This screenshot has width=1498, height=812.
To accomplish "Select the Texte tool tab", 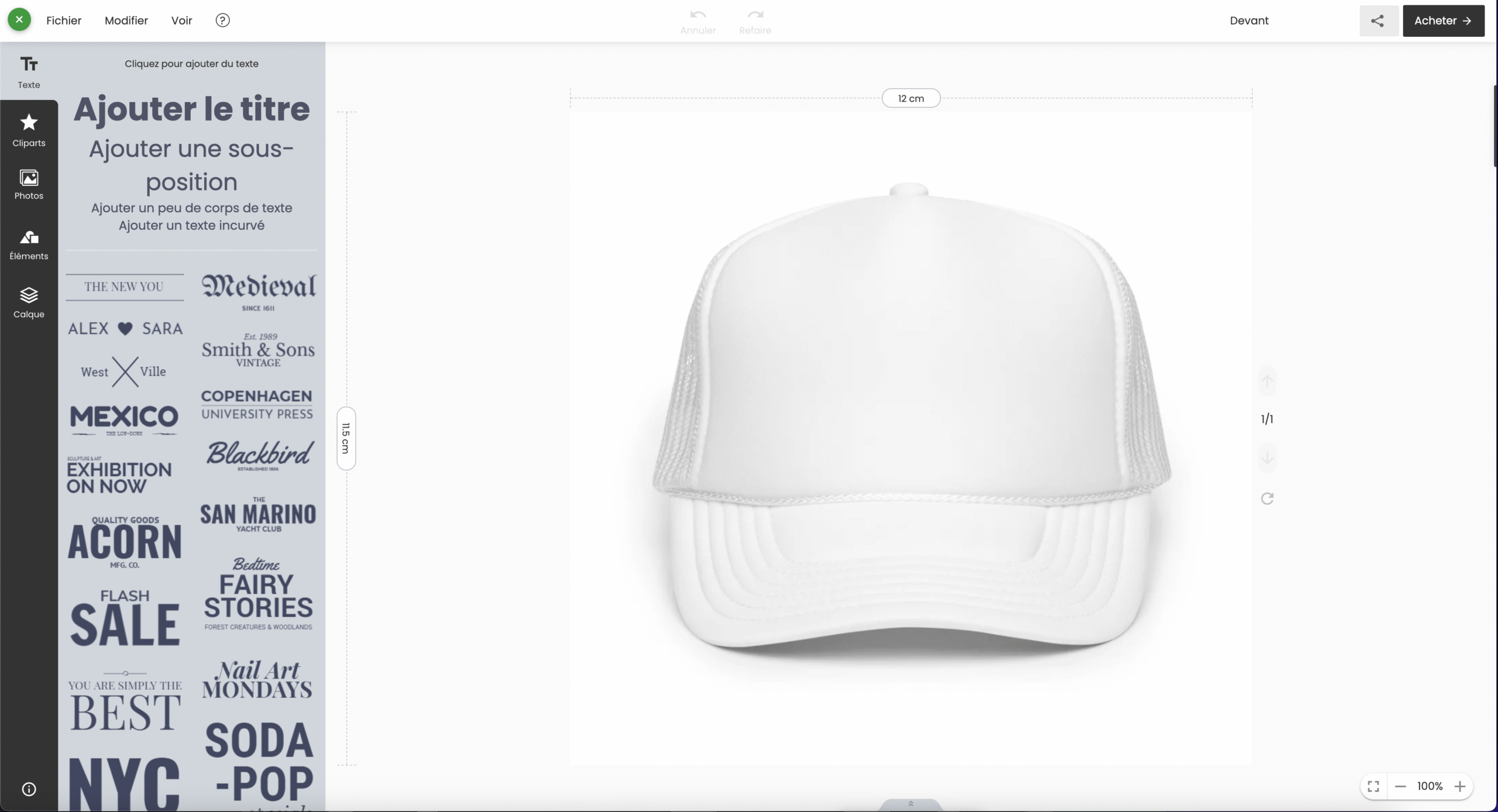I will (29, 72).
